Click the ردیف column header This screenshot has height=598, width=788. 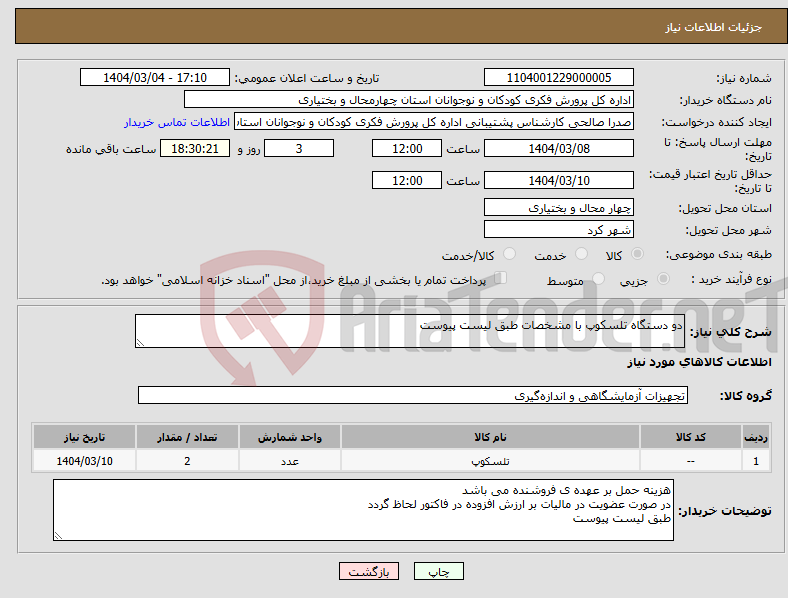pos(756,437)
